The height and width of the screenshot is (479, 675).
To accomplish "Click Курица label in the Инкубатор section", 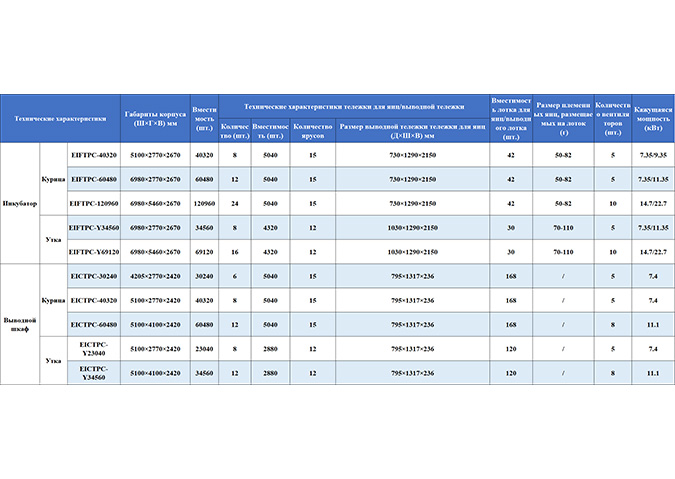I will 53,179.
